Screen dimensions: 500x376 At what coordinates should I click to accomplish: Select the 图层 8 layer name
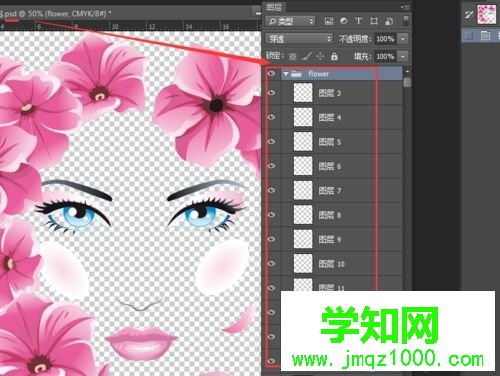(330, 215)
